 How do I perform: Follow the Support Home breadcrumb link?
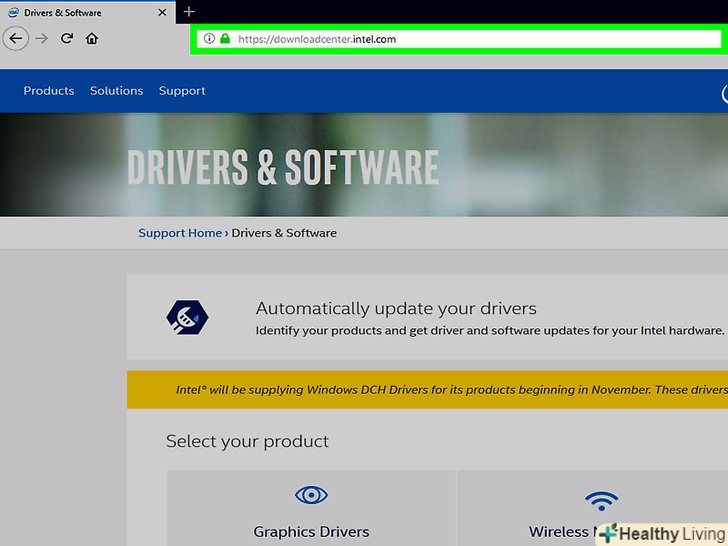tap(180, 233)
